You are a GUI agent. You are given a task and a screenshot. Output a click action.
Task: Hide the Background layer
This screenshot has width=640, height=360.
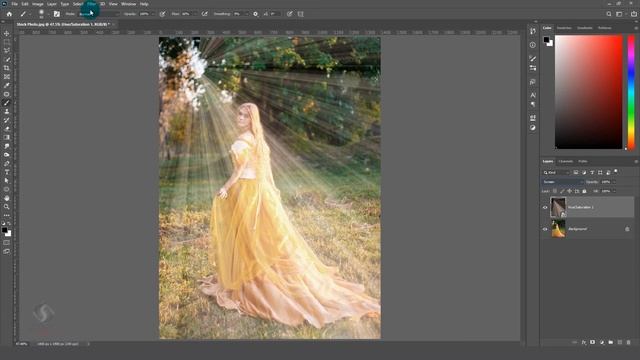point(545,229)
